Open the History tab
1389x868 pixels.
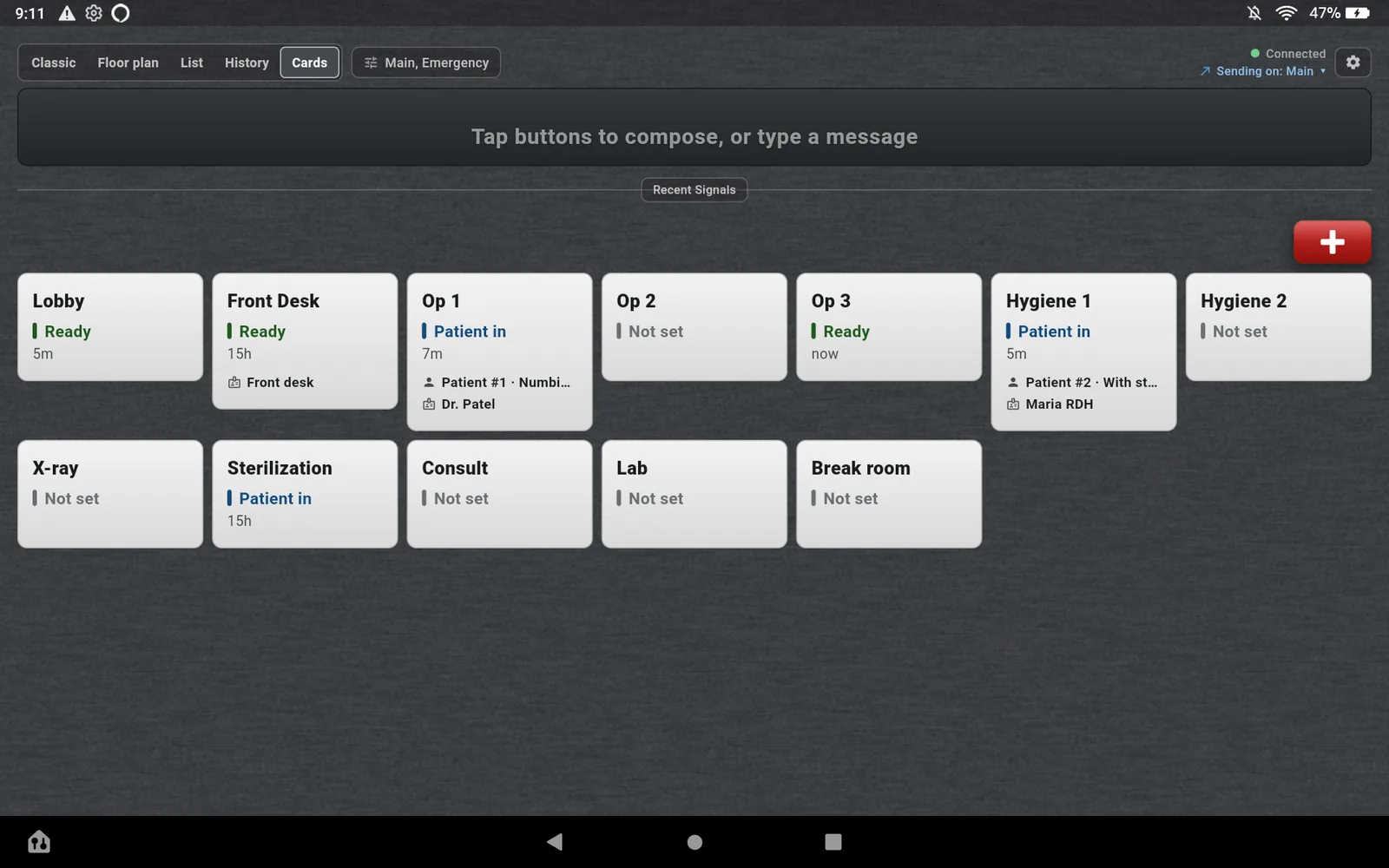[247, 62]
